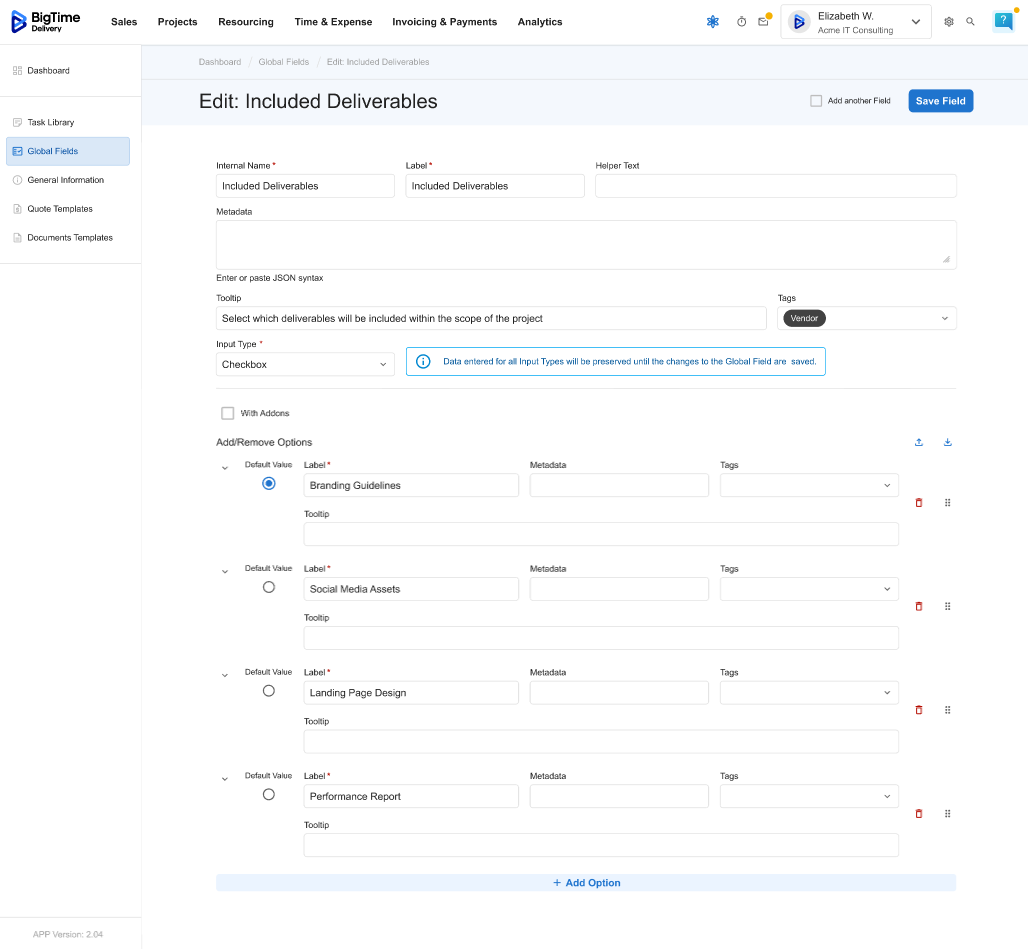The image size is (1028, 949).
Task: Open the mail notifications icon
Action: pyautogui.click(x=763, y=22)
